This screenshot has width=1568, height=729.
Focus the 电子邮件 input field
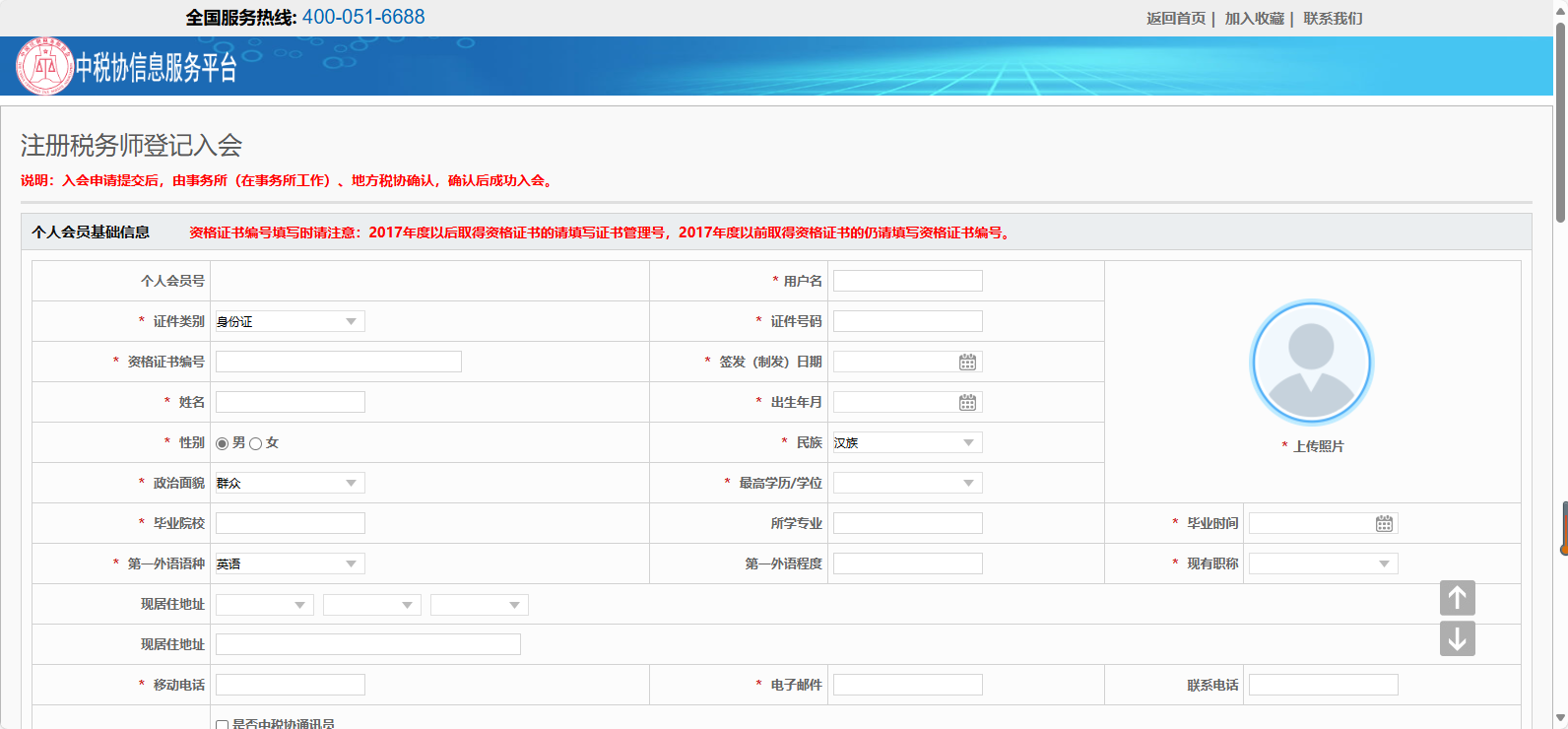click(907, 685)
